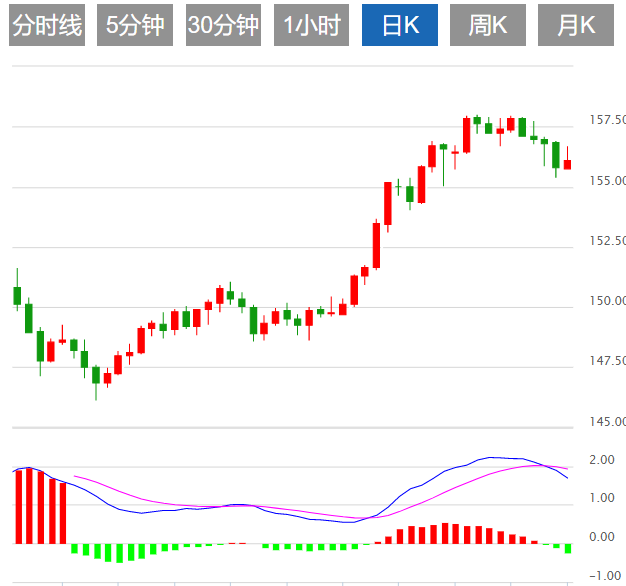Click the 145.00 price axis label
Viewport: 626px width, 586px height.
tap(608, 422)
